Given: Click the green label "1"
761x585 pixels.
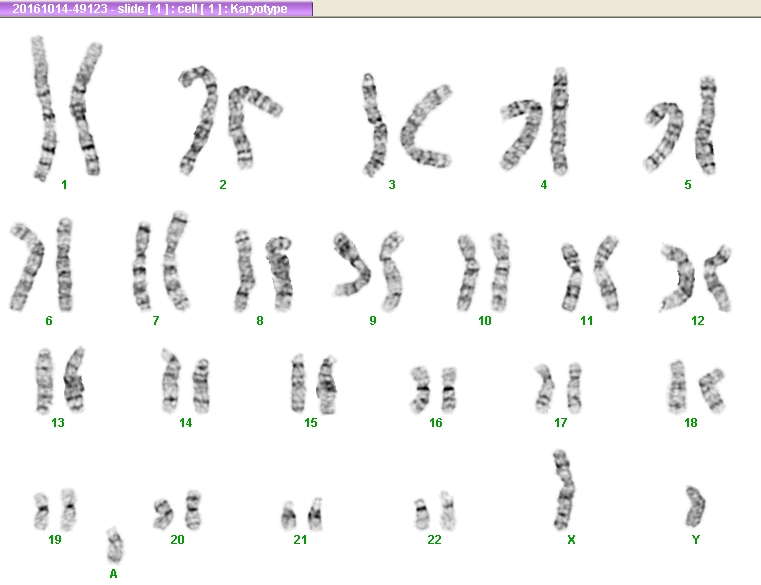Looking at the screenshot, I should pos(64,184).
